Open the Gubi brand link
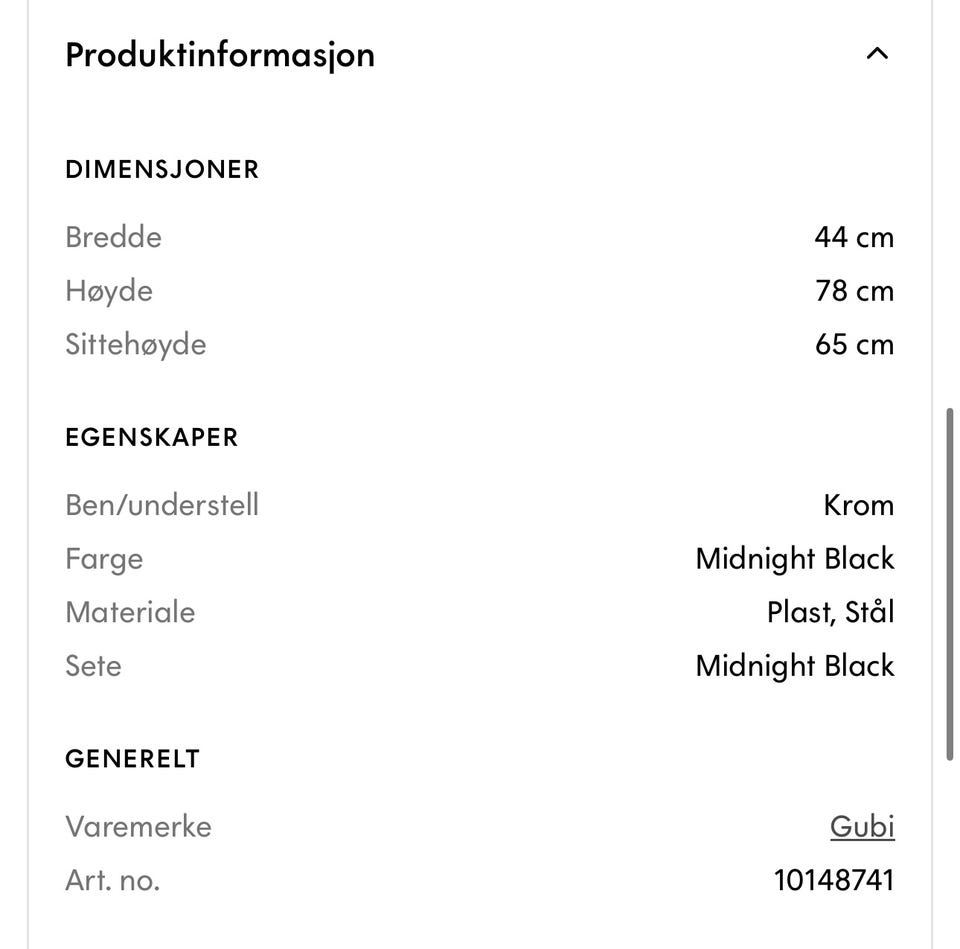Screen dimensions: 960x949 (x=862, y=827)
